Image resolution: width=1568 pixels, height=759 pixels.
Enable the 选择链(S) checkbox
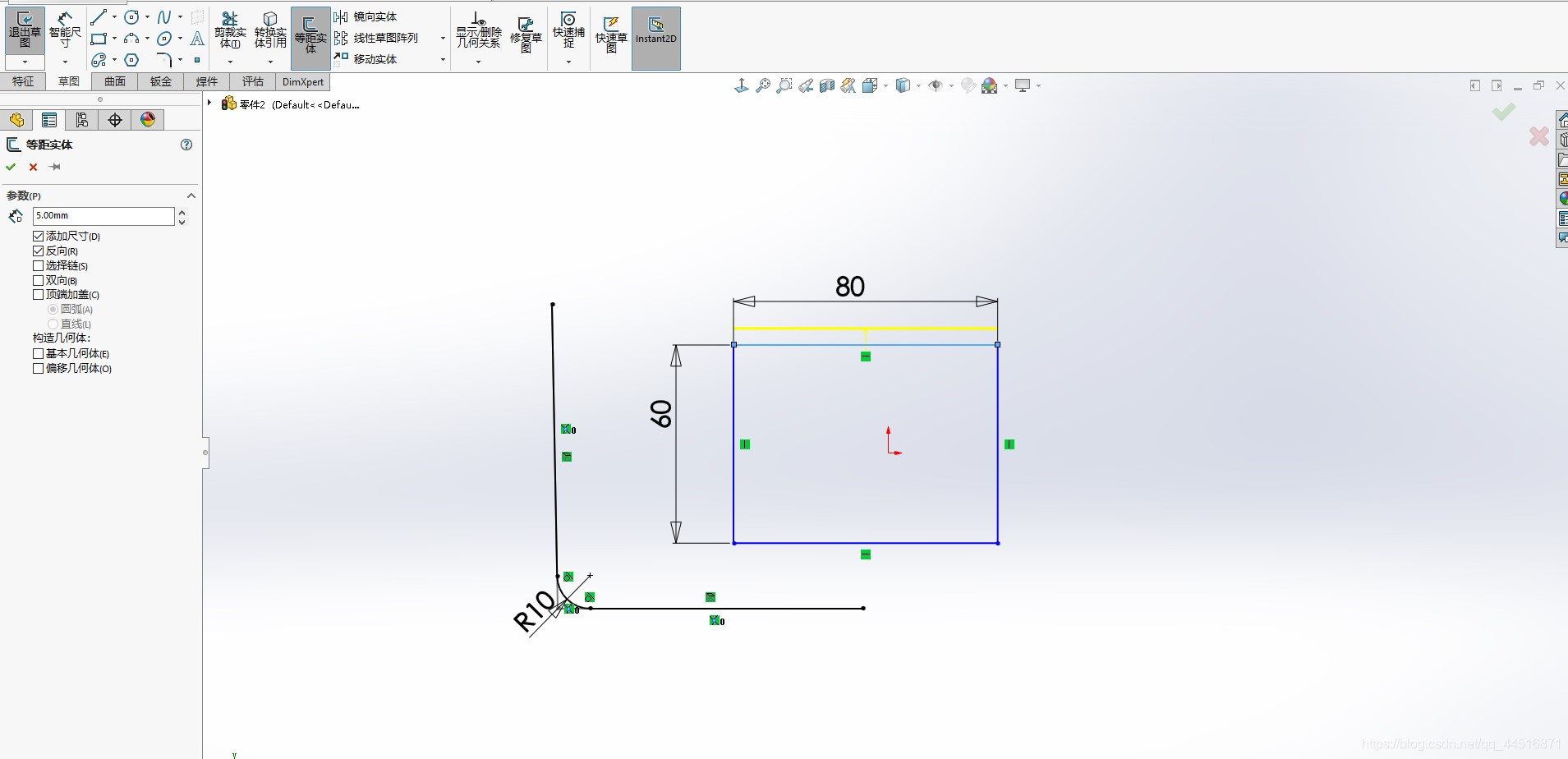point(38,265)
